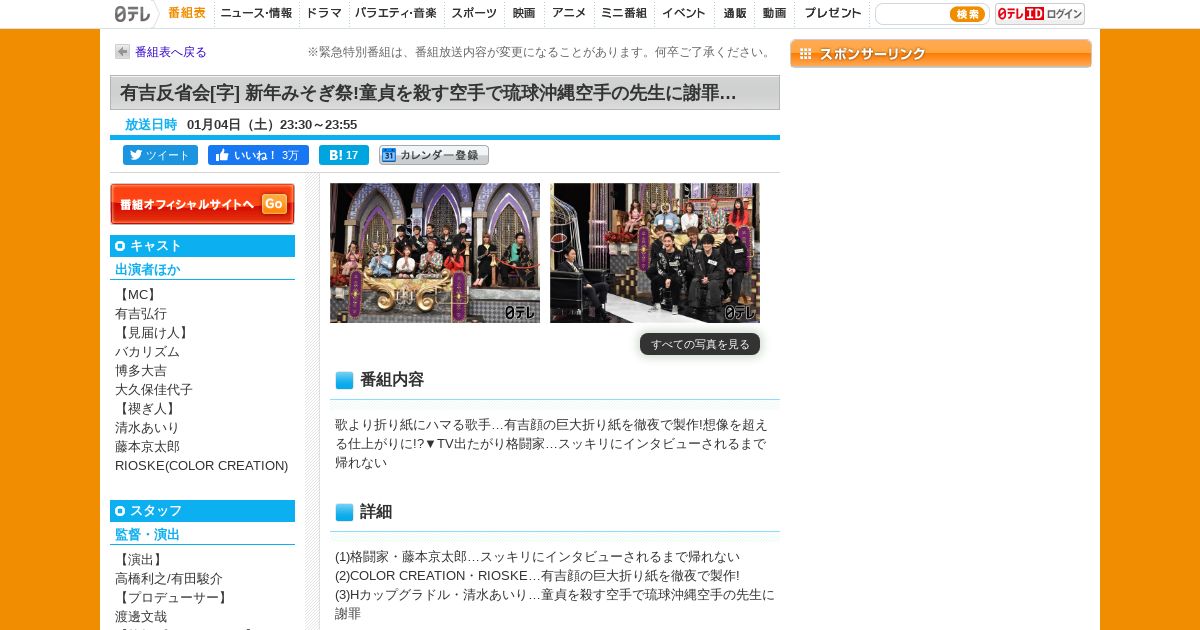Click the スポンサーリンク grid icon
This screenshot has height=630, width=1200.
pyautogui.click(x=806, y=54)
